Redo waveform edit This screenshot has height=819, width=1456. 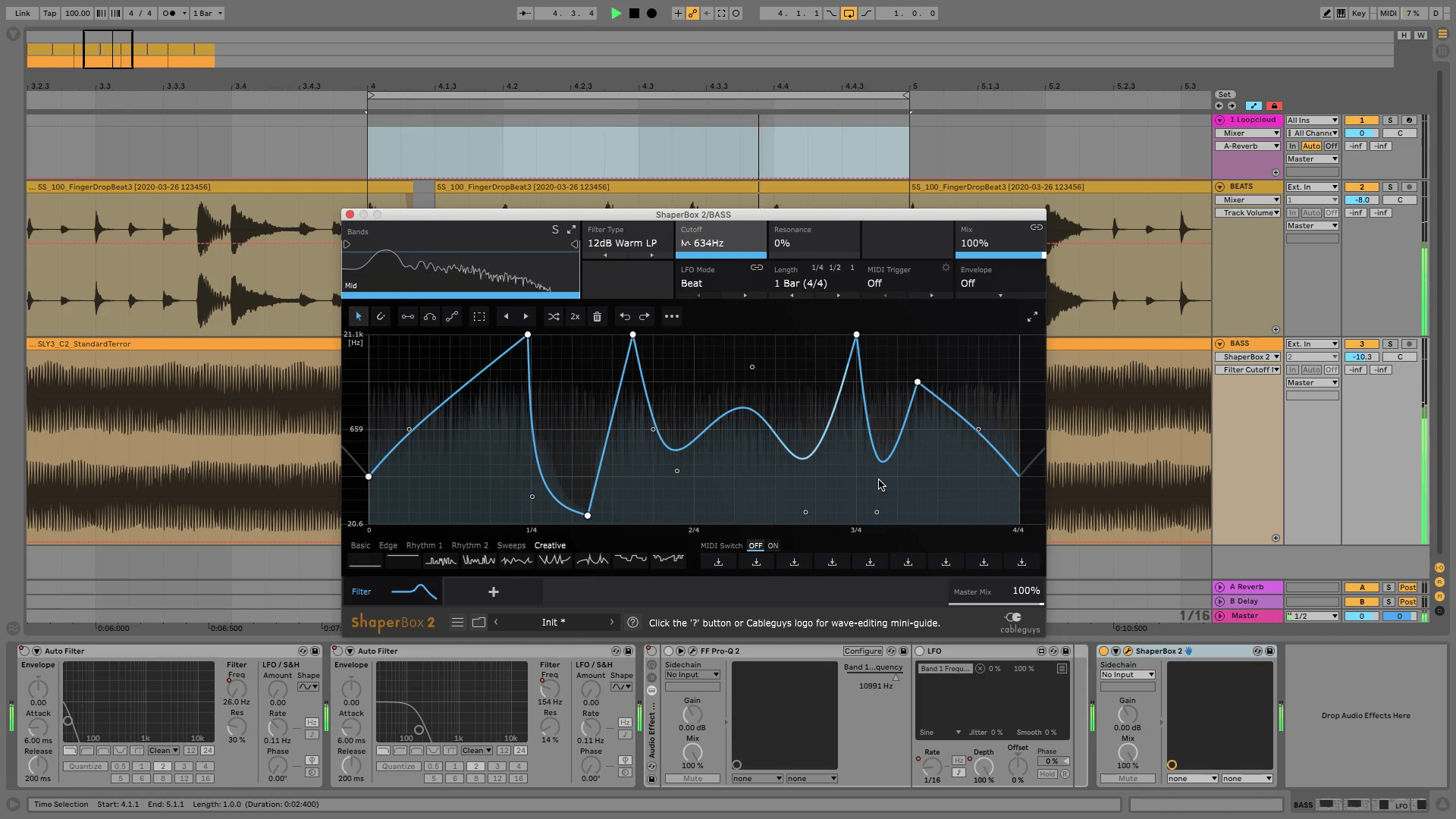645,317
